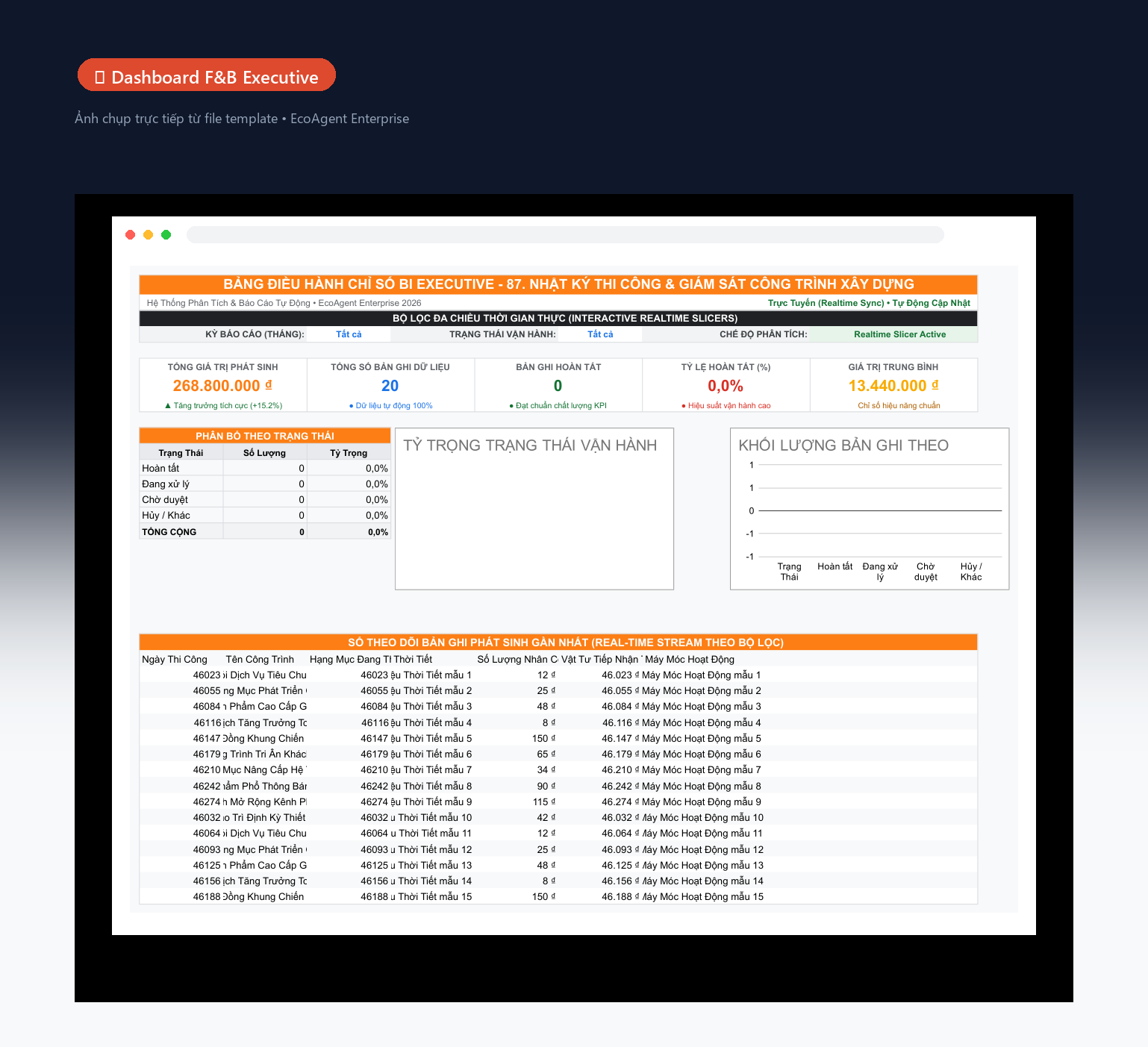Click 'Máy Móc Hoạt Động mẫu 3' cell

[702, 707]
